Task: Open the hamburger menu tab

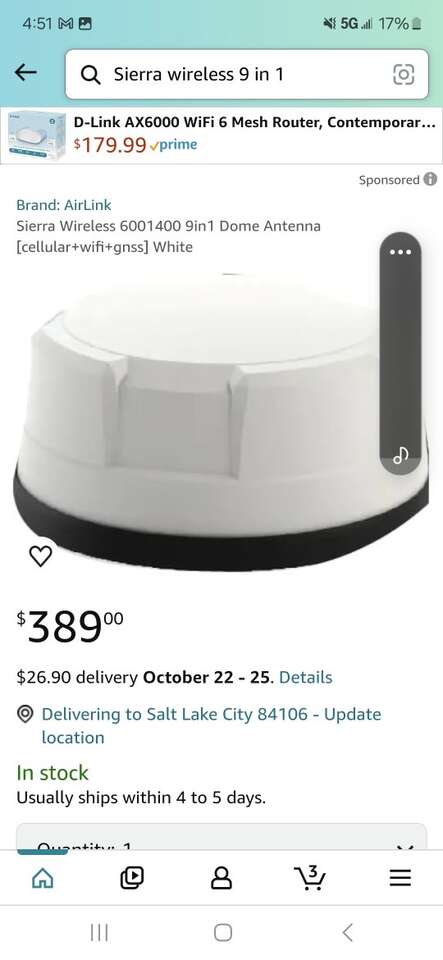Action: click(400, 879)
